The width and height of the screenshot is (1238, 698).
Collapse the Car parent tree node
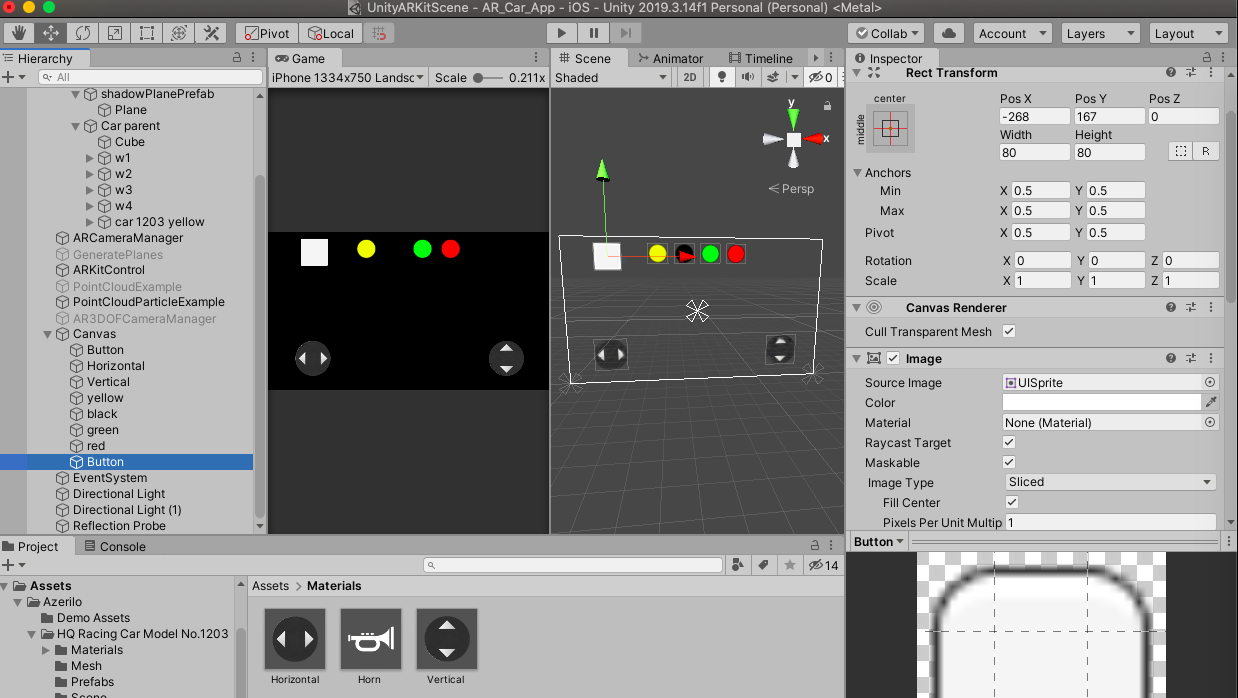(77, 126)
